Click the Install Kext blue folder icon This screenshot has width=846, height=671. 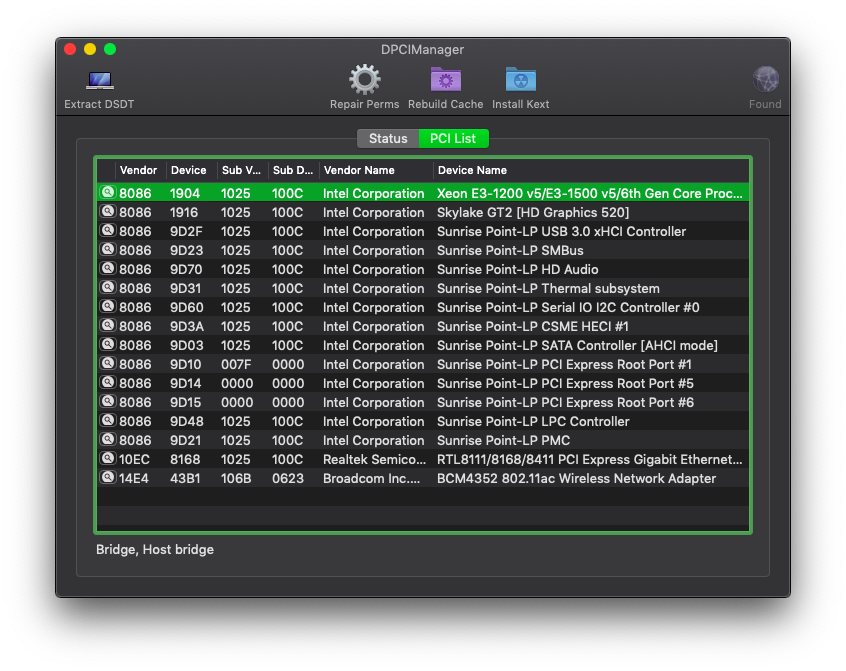521,80
